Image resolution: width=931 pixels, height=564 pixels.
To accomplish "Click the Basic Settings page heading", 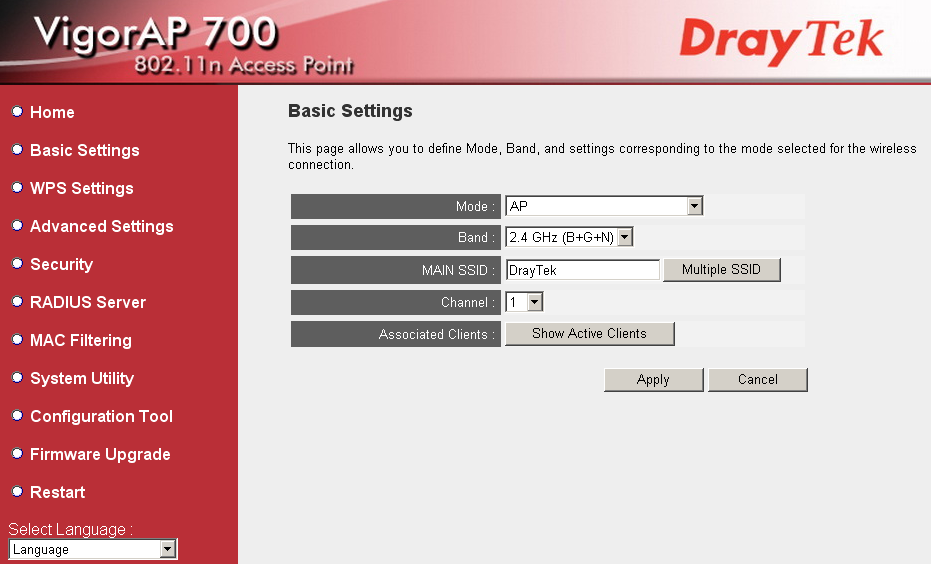I will [x=350, y=111].
